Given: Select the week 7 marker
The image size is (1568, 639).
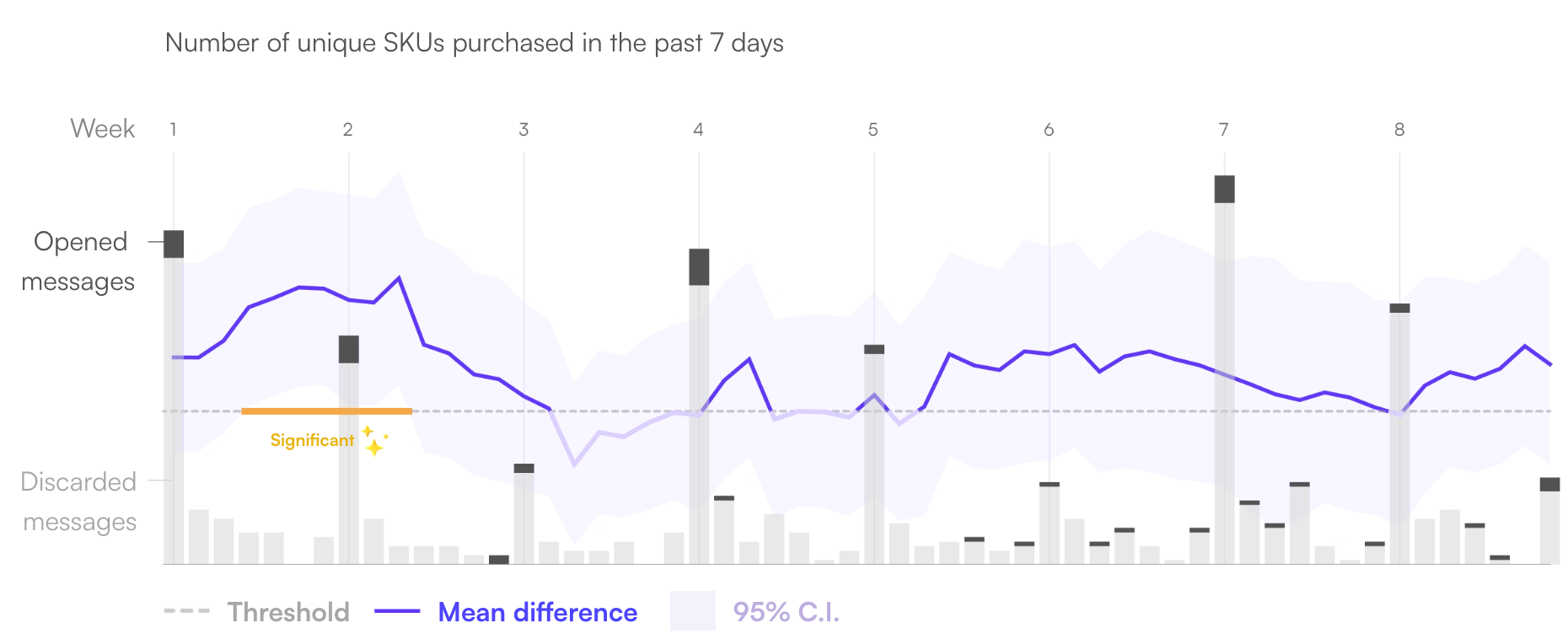Looking at the screenshot, I should click(x=1223, y=130).
